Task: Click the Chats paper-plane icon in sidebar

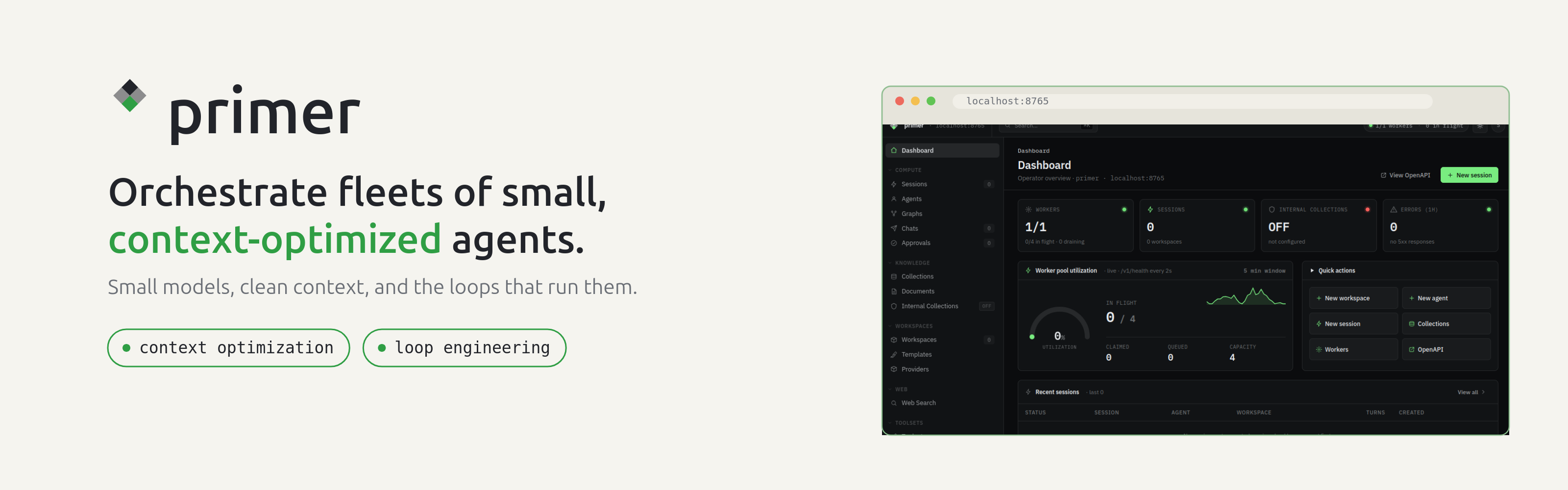Action: coord(894,228)
